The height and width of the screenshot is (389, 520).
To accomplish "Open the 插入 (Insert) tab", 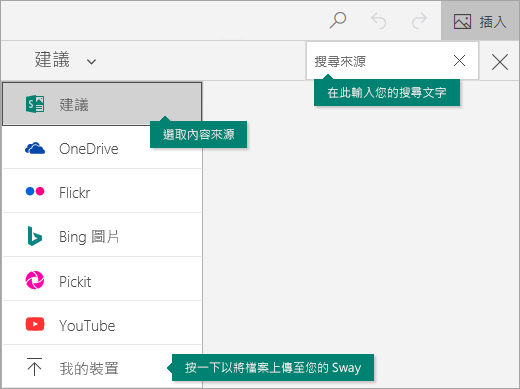I will [x=480, y=21].
